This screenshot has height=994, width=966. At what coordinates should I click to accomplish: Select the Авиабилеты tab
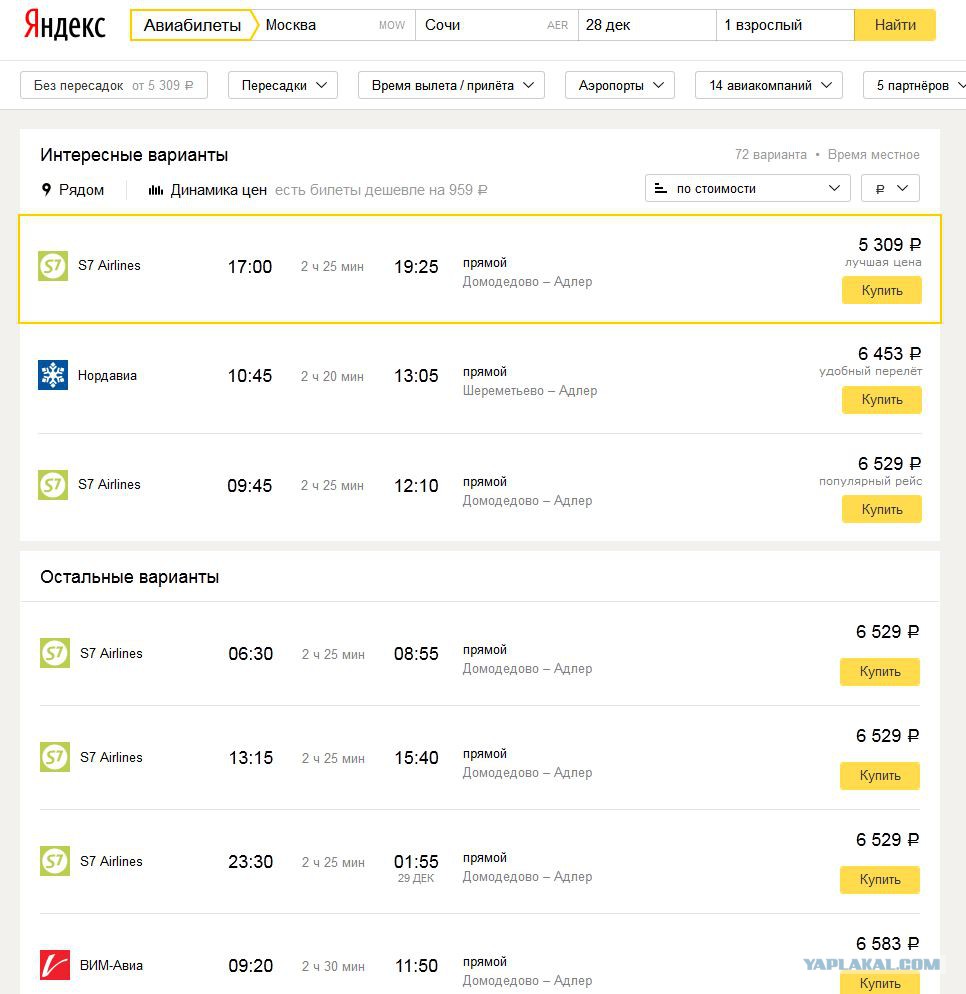(x=192, y=25)
